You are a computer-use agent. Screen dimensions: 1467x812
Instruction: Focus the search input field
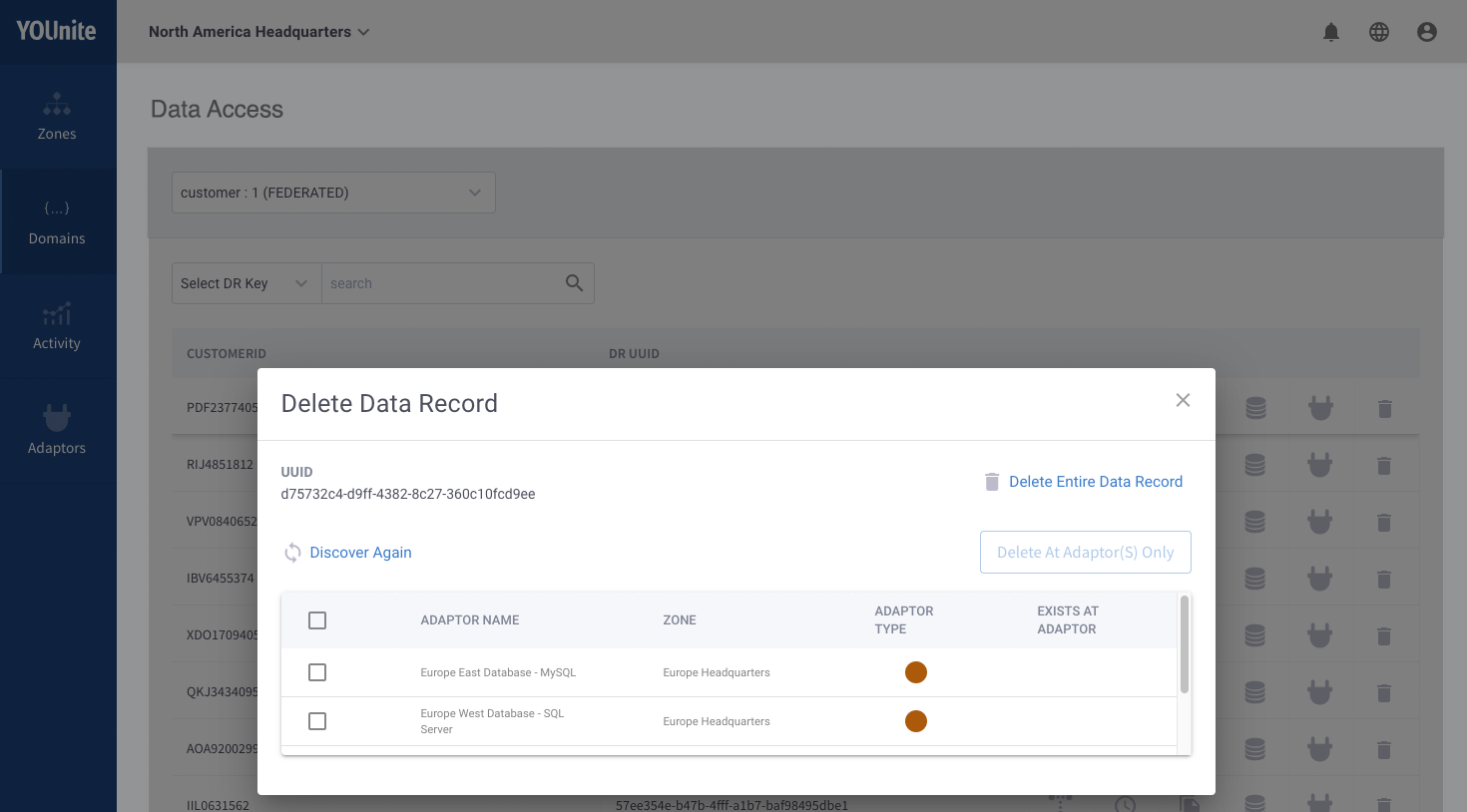[445, 283]
